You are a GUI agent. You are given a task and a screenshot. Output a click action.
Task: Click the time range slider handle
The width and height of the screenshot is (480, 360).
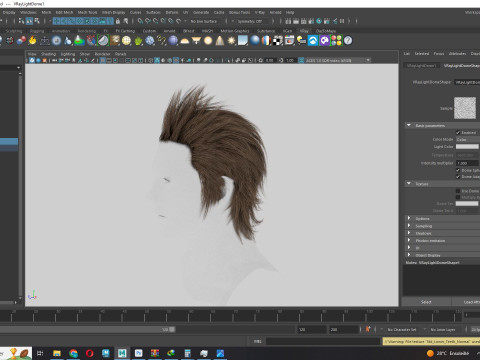172,329
